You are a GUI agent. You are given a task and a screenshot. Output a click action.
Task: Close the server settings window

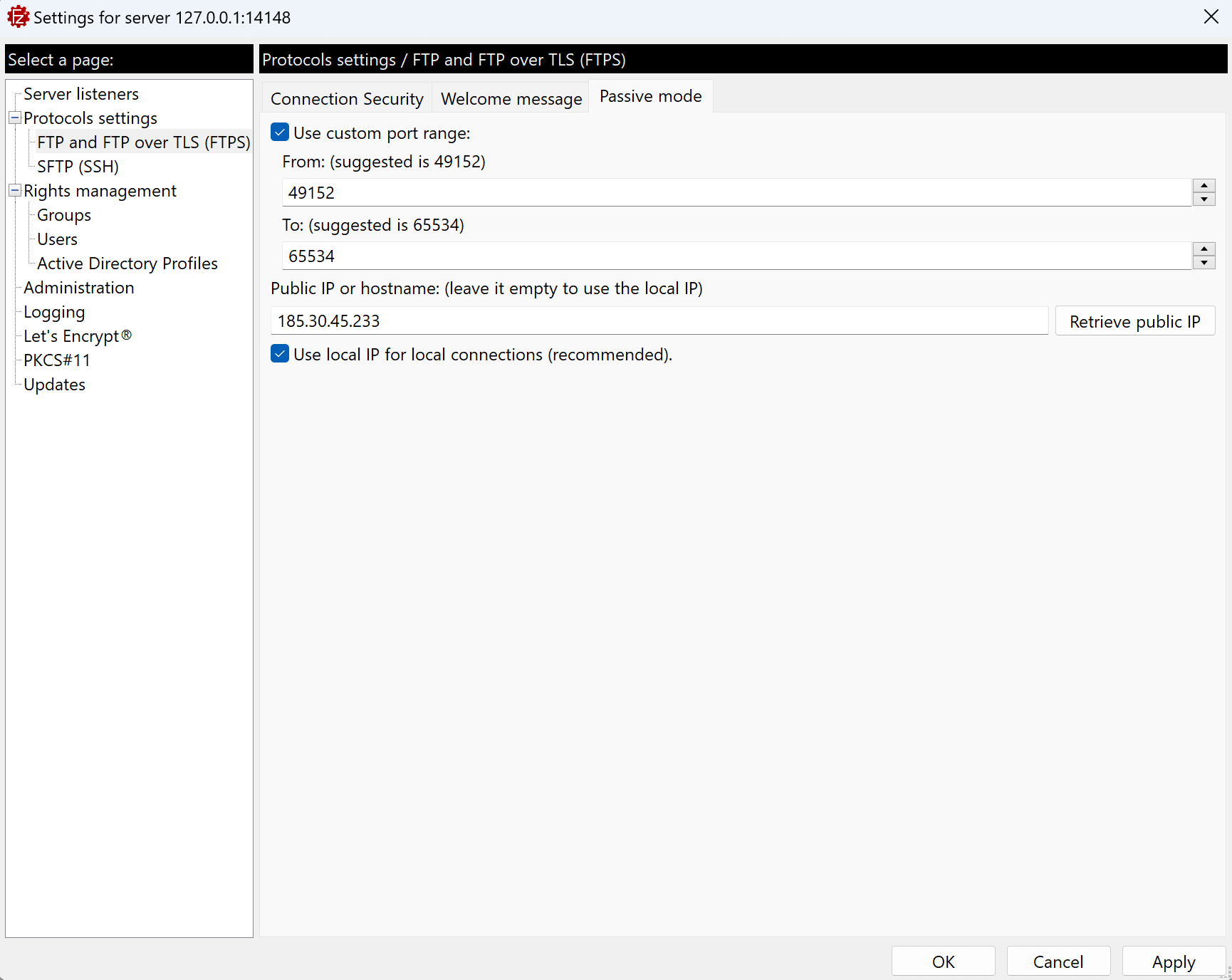click(x=1211, y=17)
